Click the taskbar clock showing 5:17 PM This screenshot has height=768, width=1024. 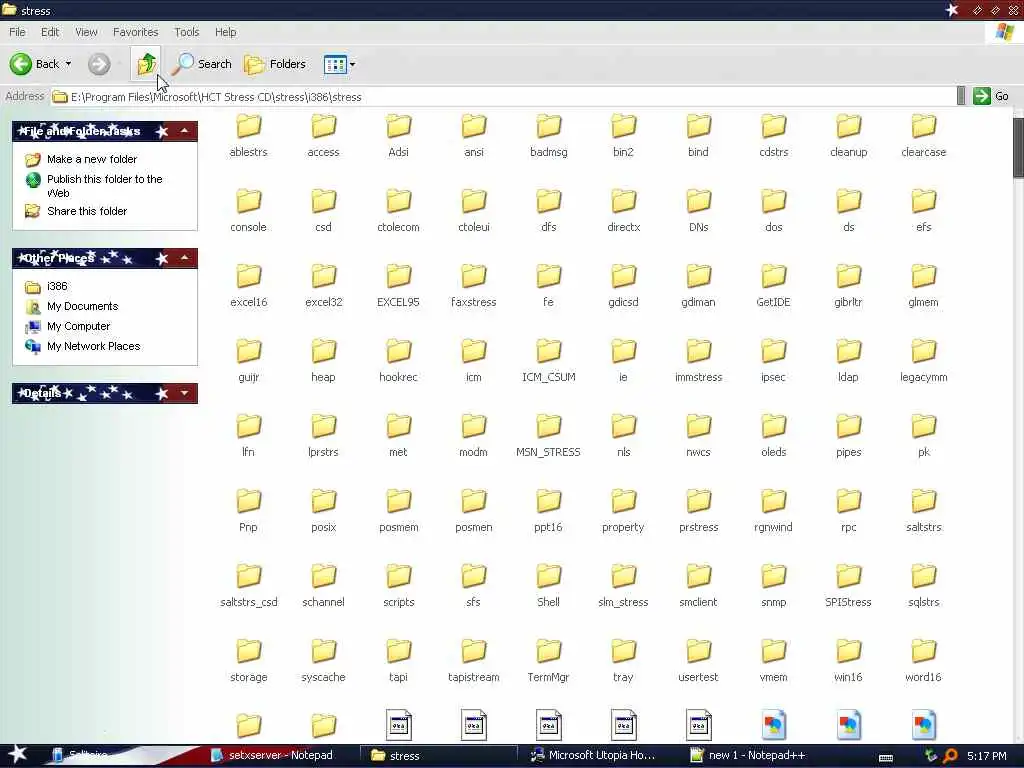986,756
